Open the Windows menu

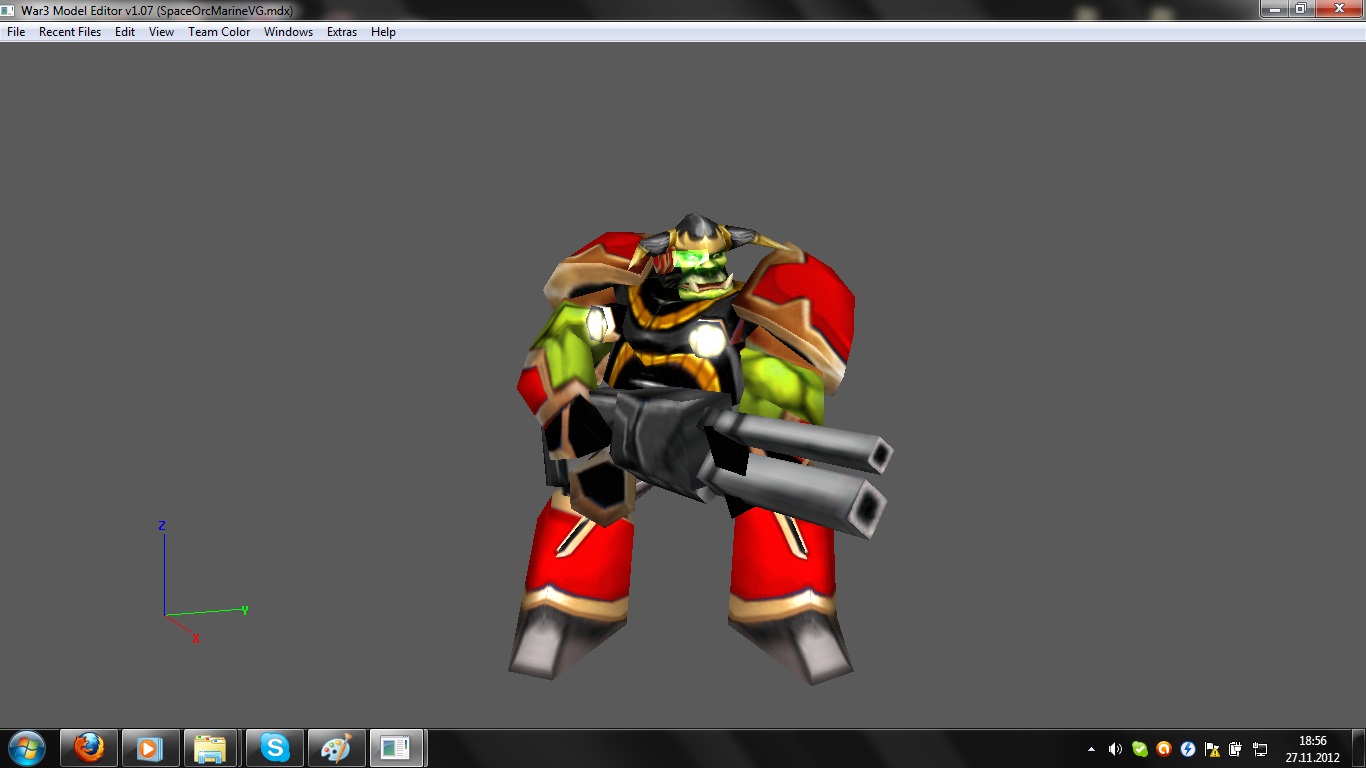[x=288, y=32]
